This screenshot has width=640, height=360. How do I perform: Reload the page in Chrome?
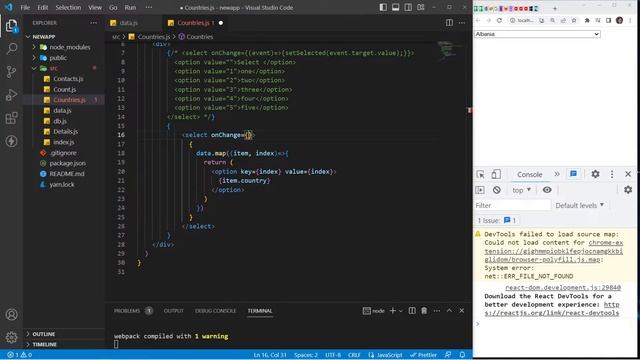tap(499, 20)
